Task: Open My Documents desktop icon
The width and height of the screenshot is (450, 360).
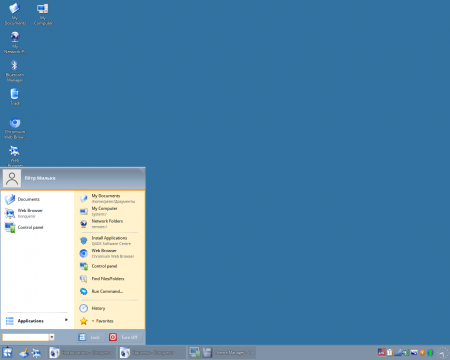Action: [x=15, y=14]
